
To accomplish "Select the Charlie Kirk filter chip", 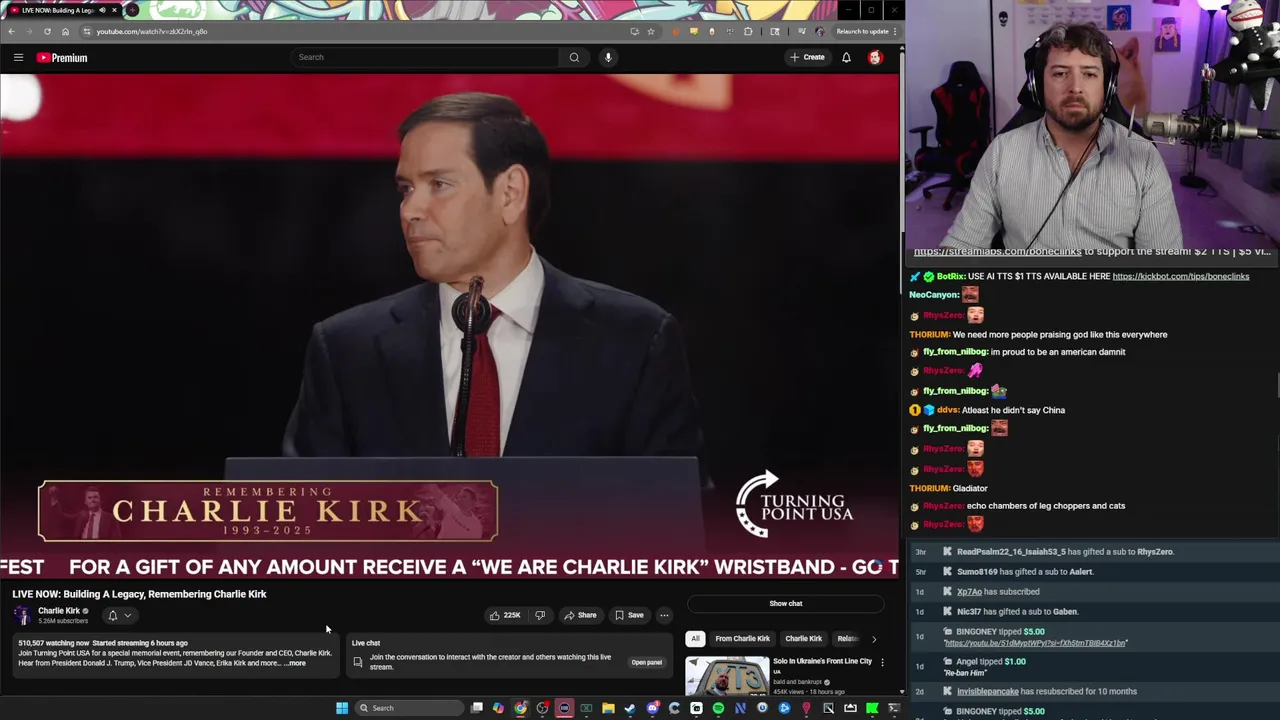I will tap(803, 638).
